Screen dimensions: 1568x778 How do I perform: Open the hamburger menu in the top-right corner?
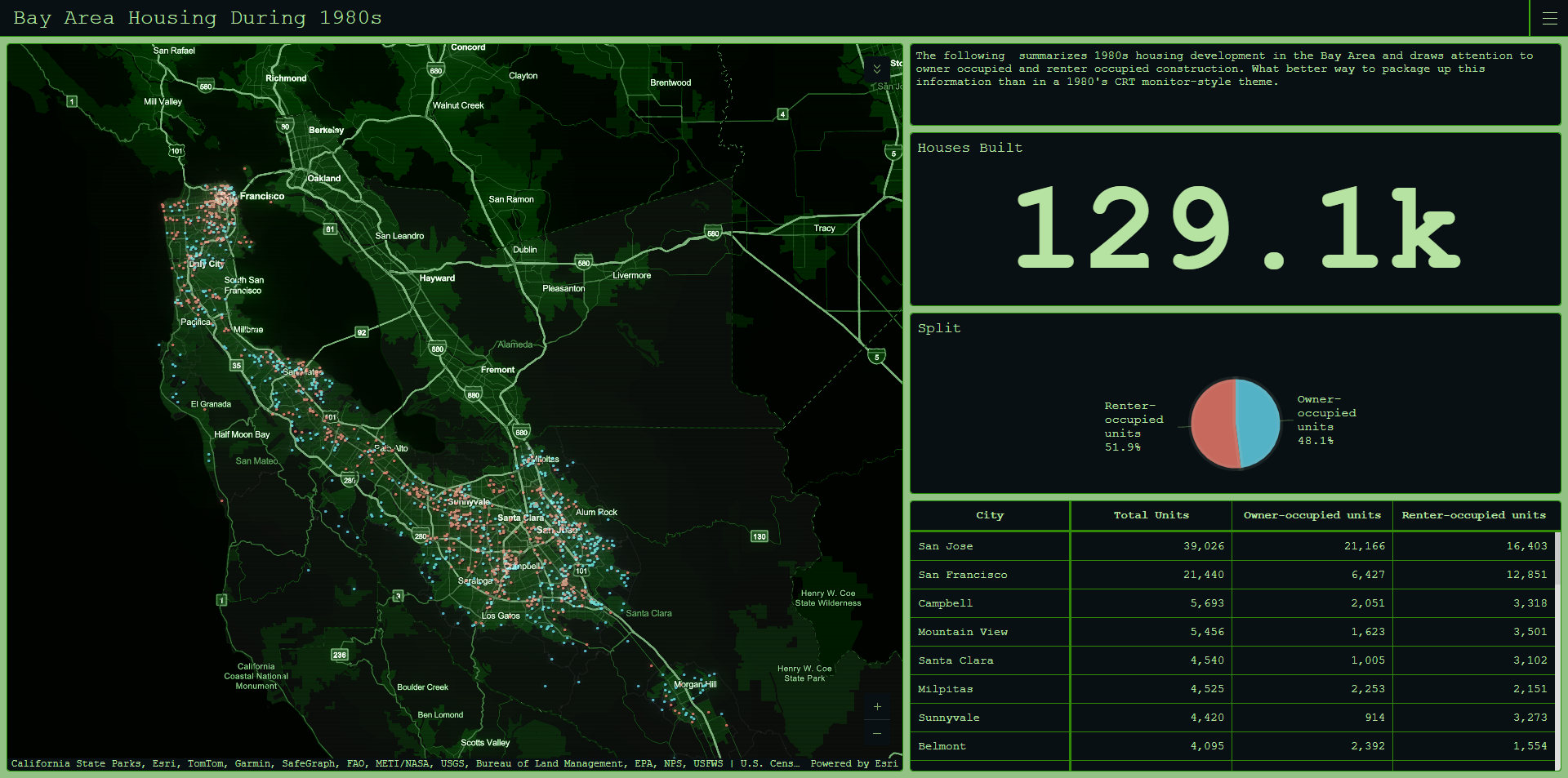[1549, 18]
